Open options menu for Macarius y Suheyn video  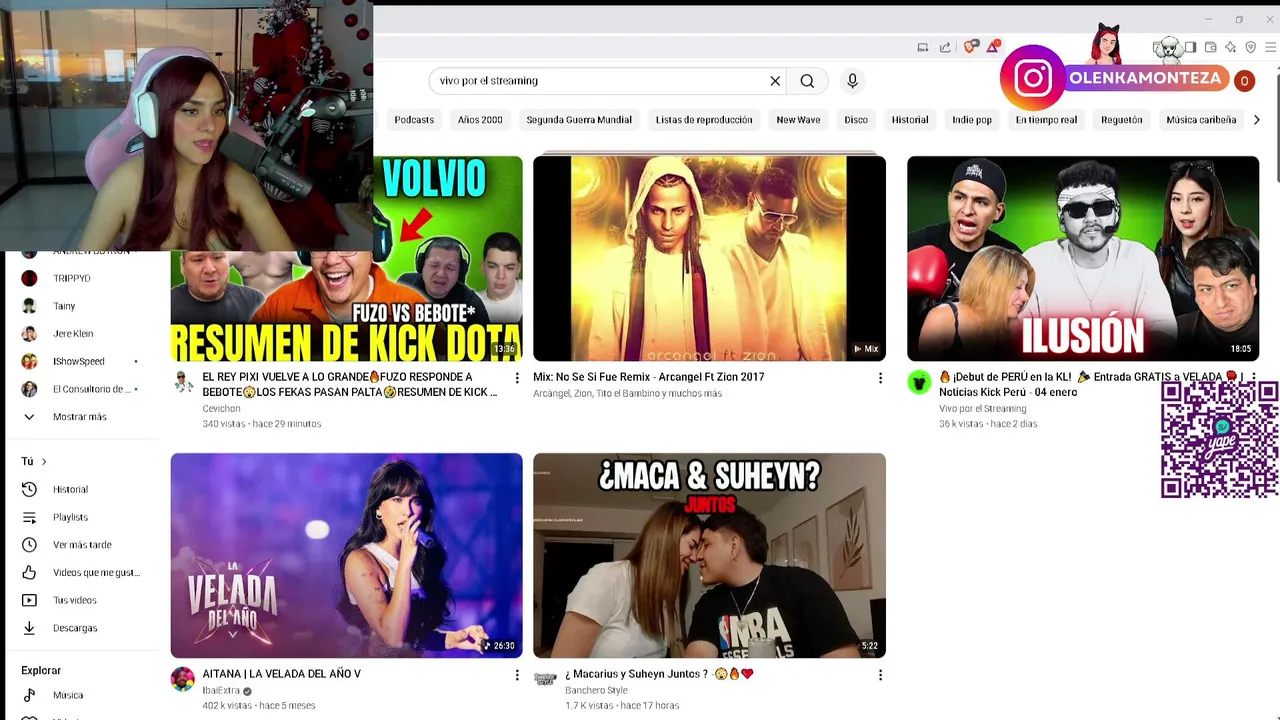pyautogui.click(x=880, y=675)
